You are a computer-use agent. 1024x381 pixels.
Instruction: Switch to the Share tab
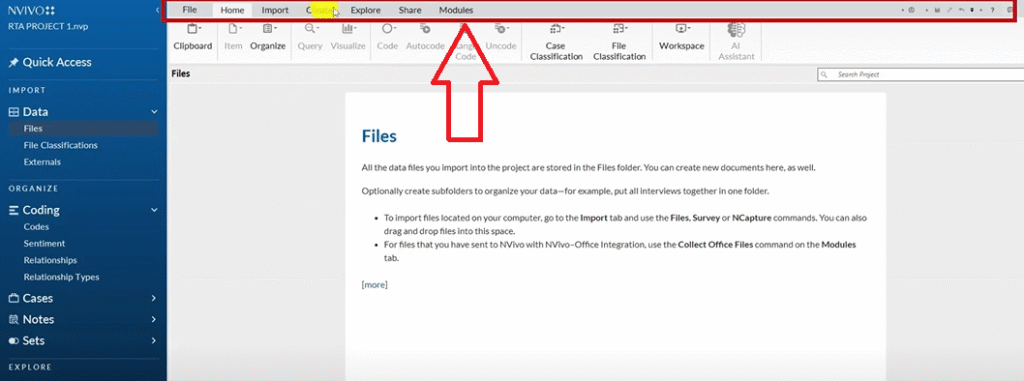410,10
